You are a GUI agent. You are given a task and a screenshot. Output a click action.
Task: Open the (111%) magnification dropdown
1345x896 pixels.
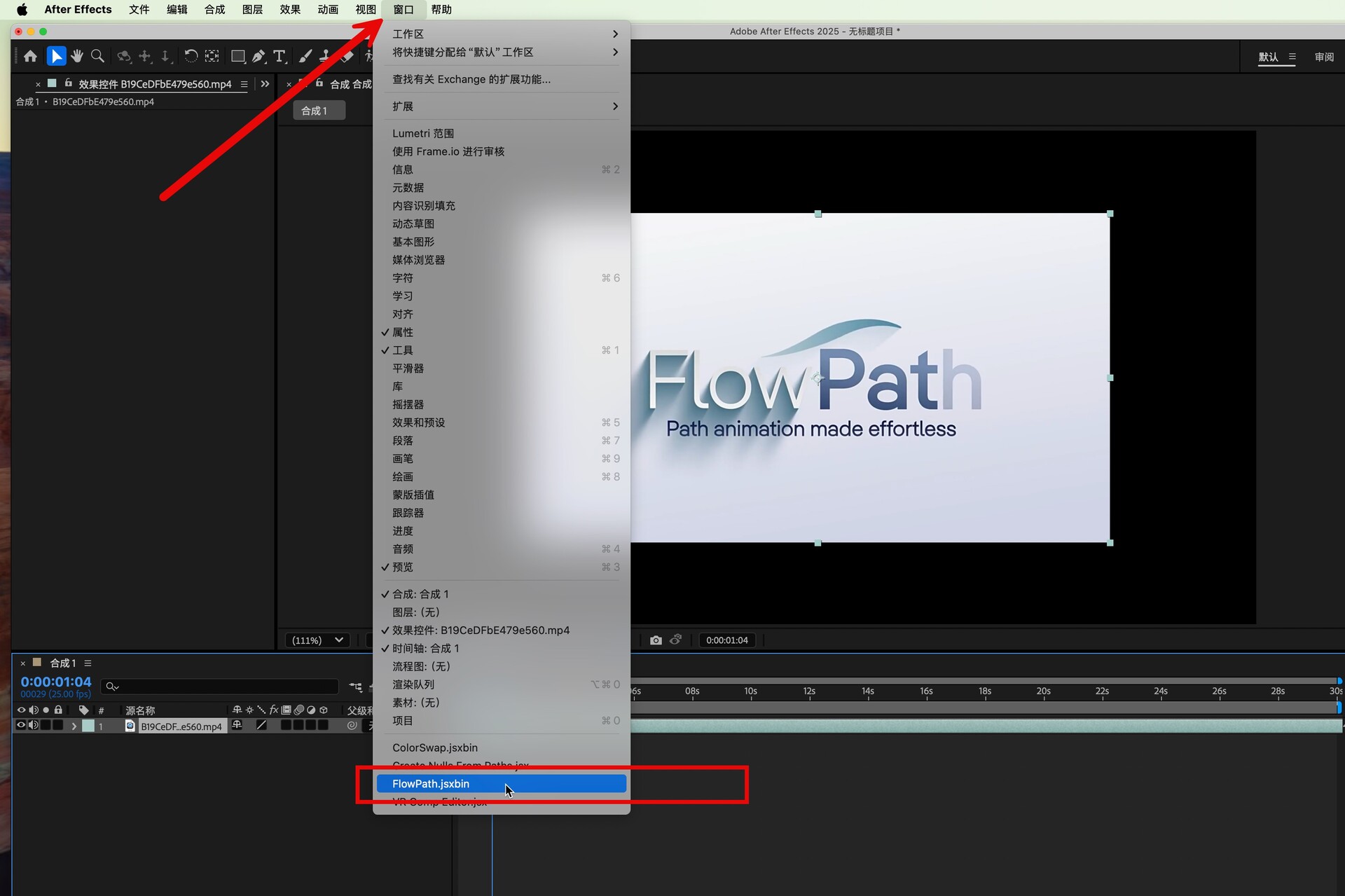point(317,640)
